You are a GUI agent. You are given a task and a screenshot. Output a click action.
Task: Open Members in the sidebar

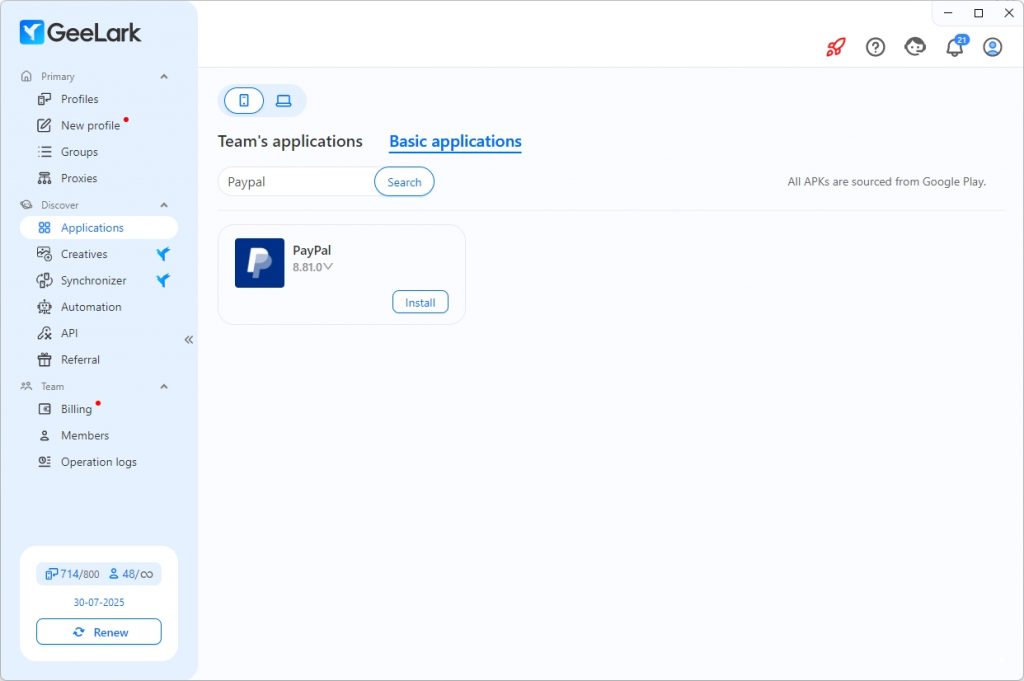click(x=99, y=436)
